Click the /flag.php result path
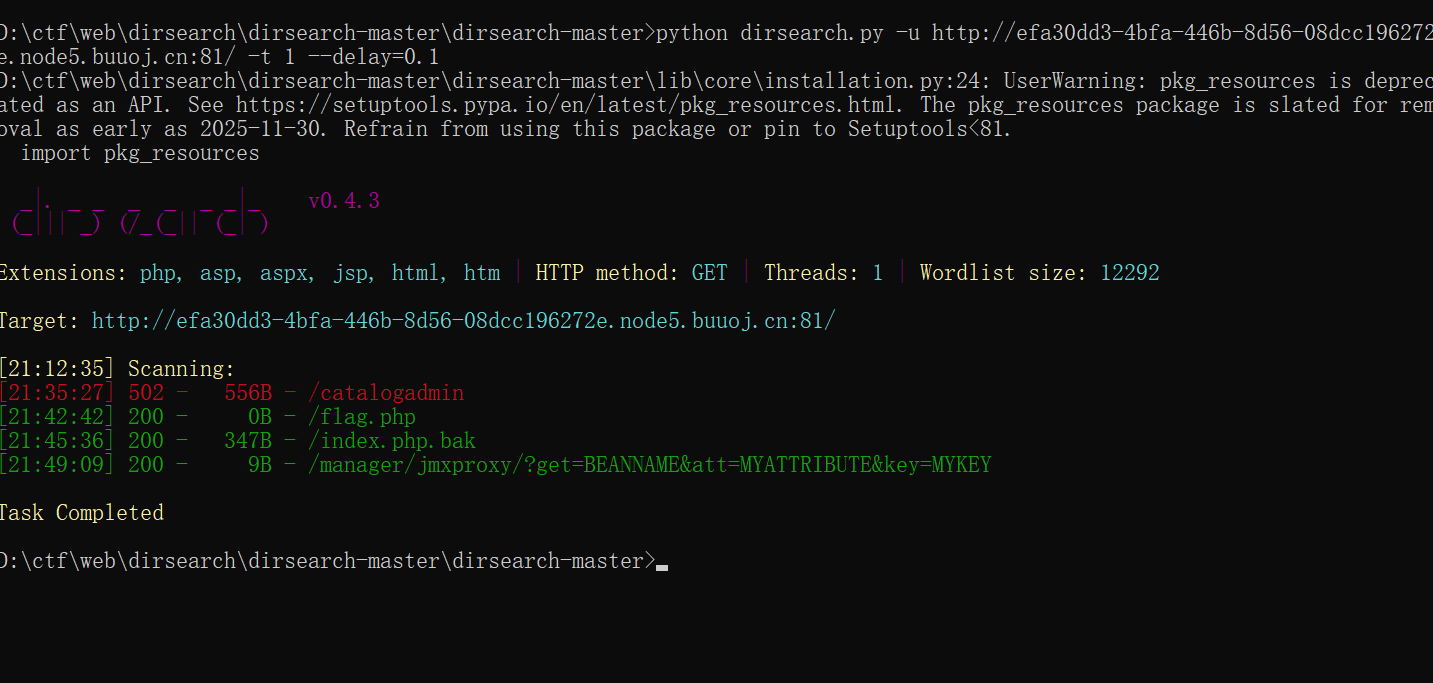Image resolution: width=1433 pixels, height=683 pixels. pos(362,417)
